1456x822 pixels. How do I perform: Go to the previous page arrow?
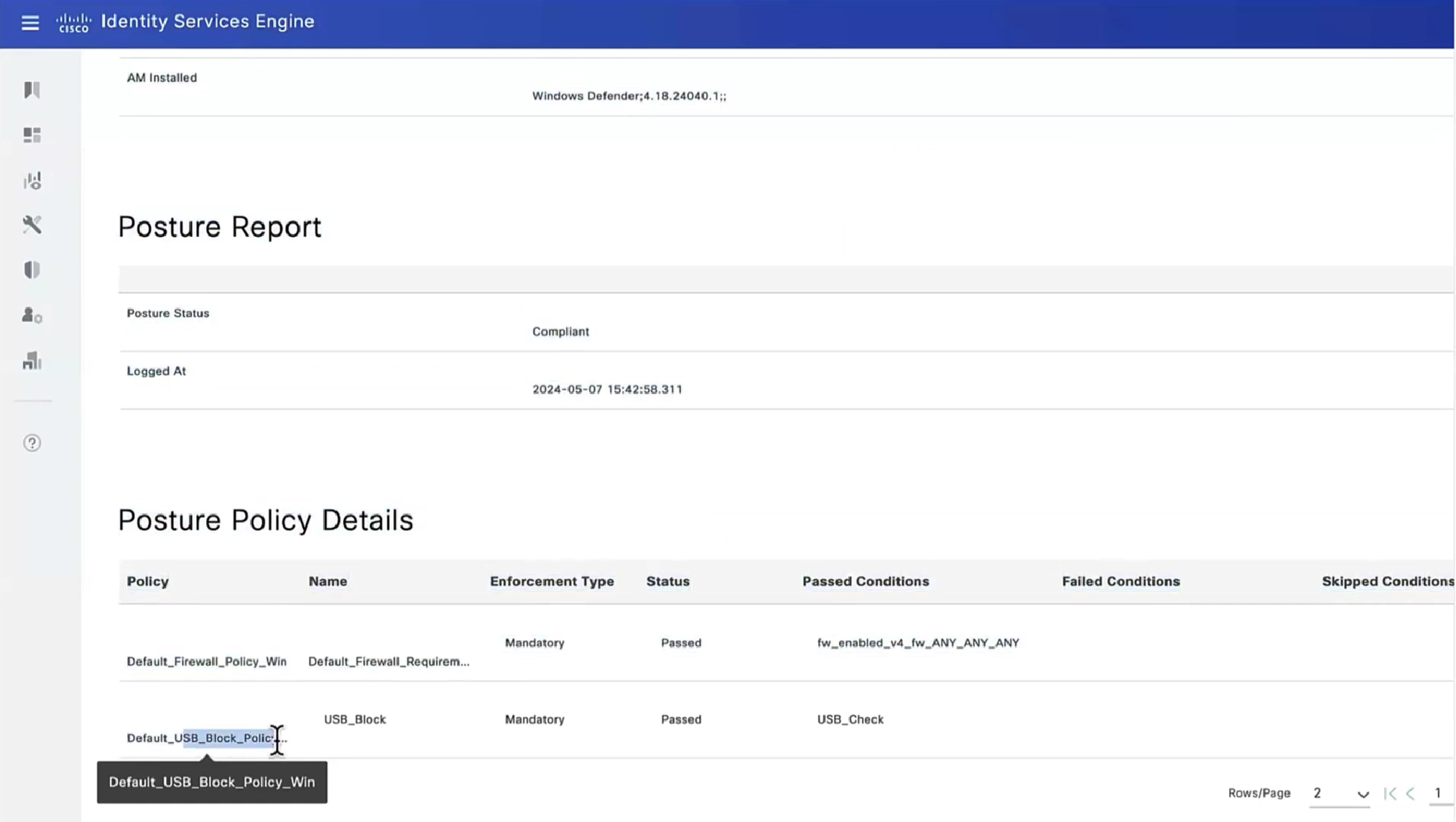click(x=1411, y=793)
